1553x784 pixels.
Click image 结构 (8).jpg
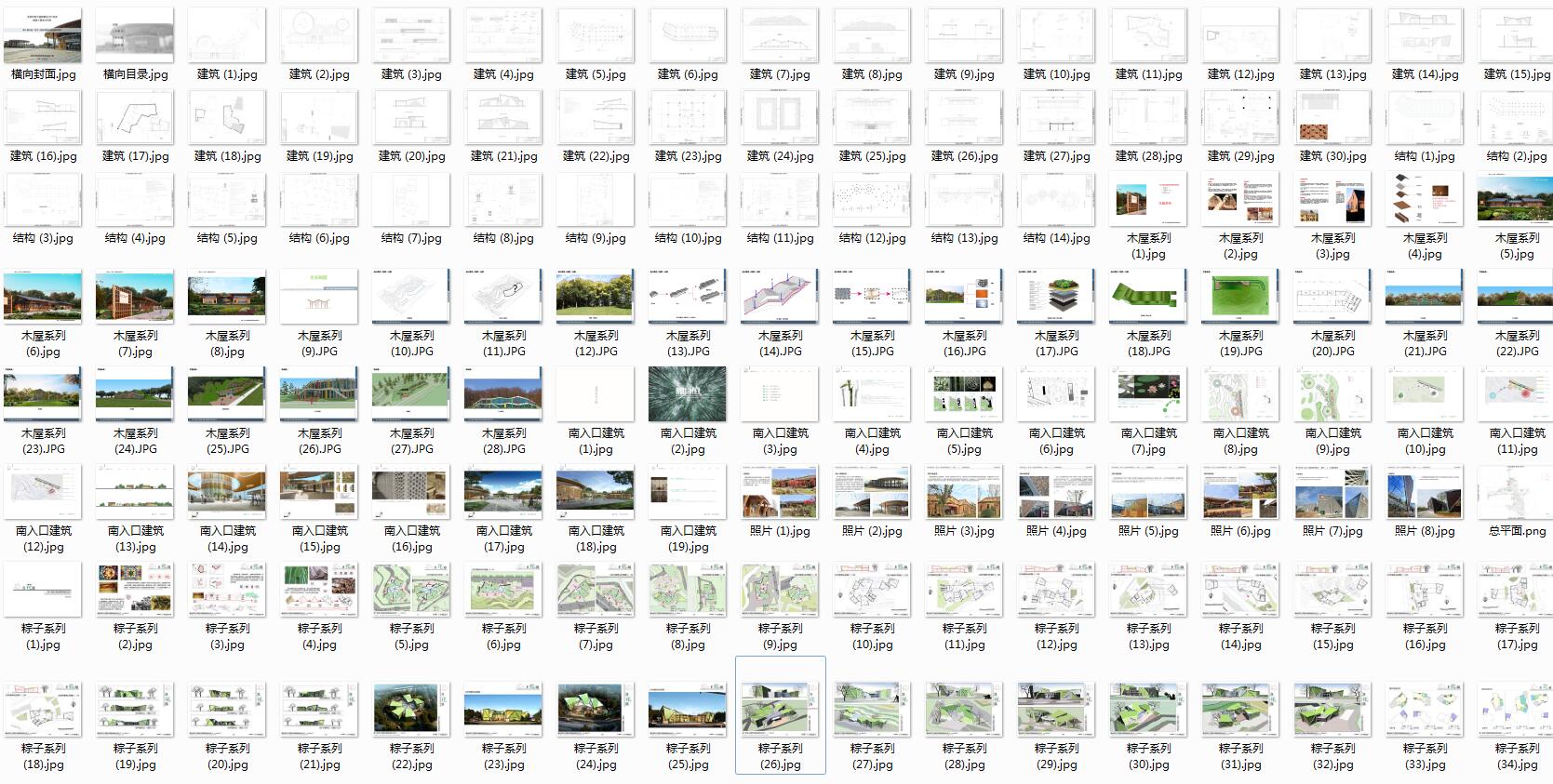[x=503, y=200]
